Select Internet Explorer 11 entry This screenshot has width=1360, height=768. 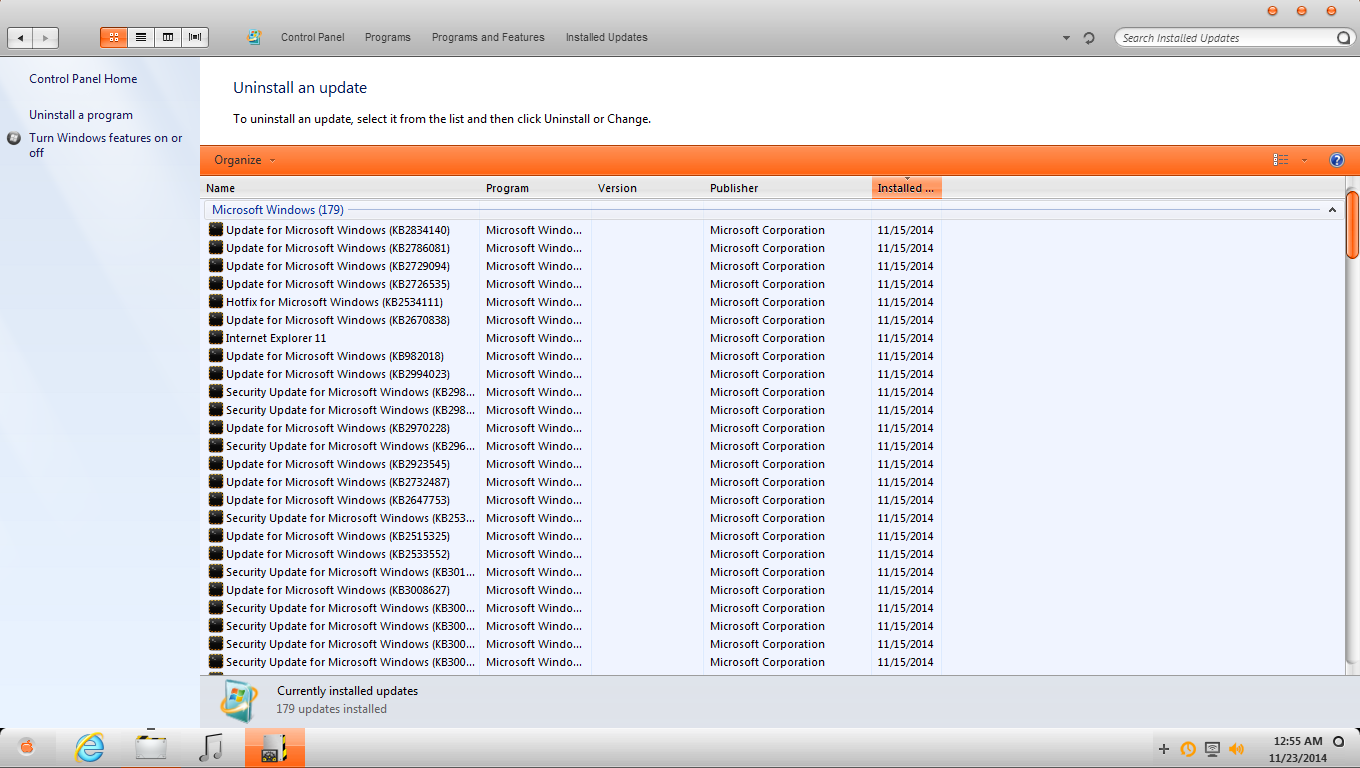point(276,338)
